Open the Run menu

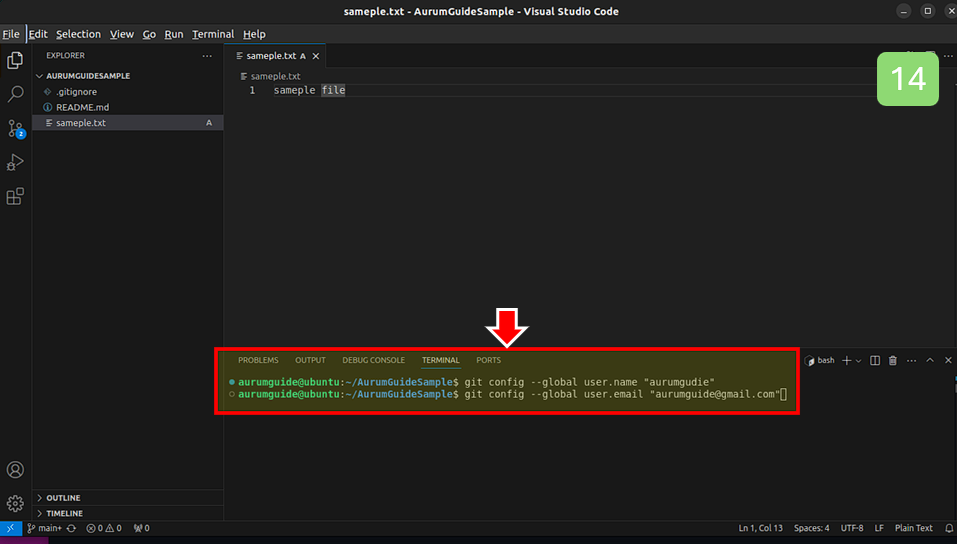[x=174, y=34]
